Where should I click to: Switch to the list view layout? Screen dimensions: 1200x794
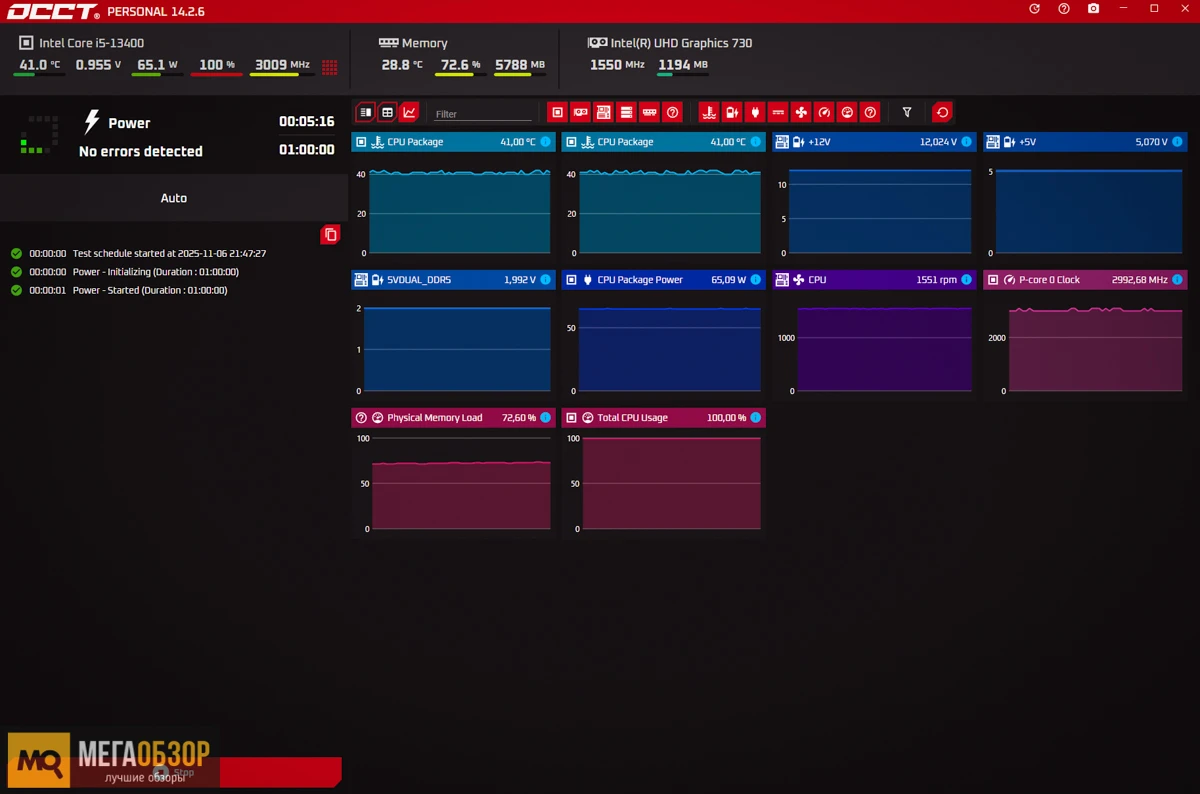pyautogui.click(x=365, y=112)
